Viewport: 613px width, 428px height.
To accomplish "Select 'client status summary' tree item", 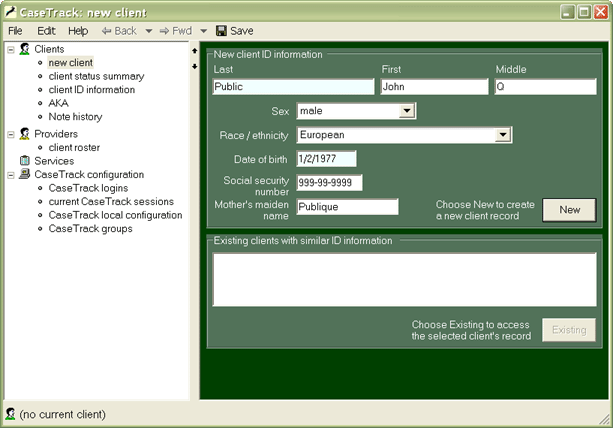I will tap(96, 76).
